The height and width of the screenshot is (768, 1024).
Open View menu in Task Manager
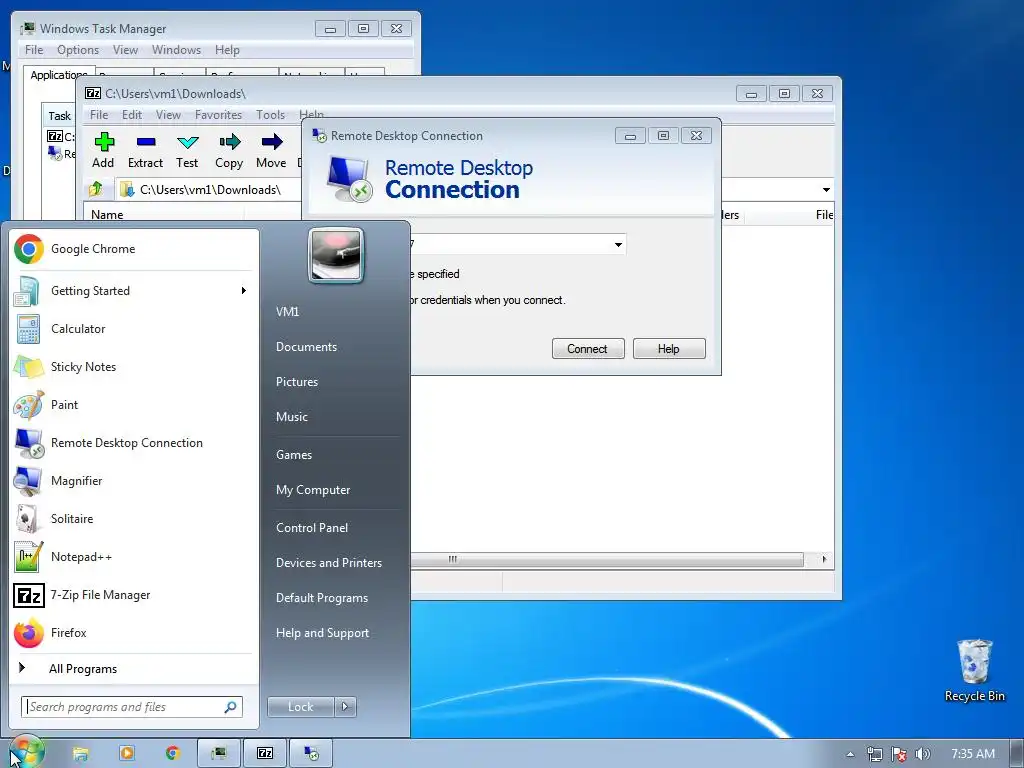pos(125,50)
